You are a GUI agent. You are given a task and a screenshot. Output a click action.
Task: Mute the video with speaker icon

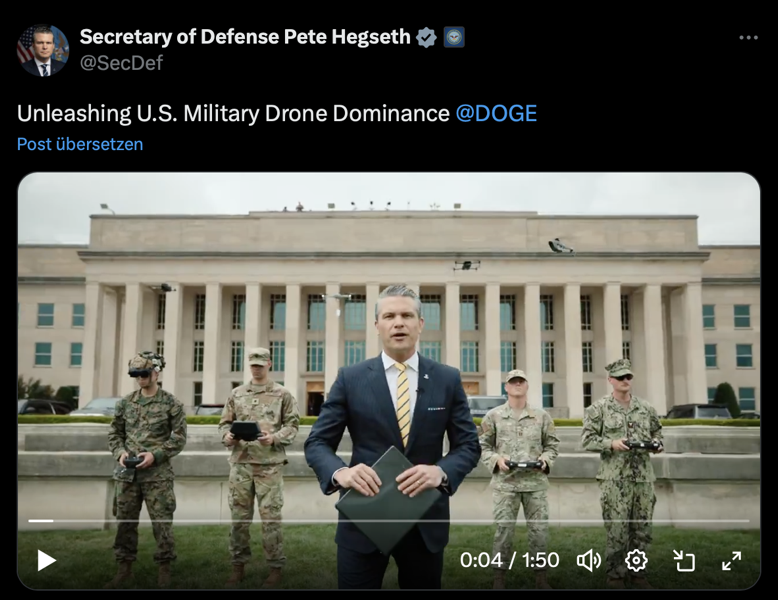tap(588, 561)
